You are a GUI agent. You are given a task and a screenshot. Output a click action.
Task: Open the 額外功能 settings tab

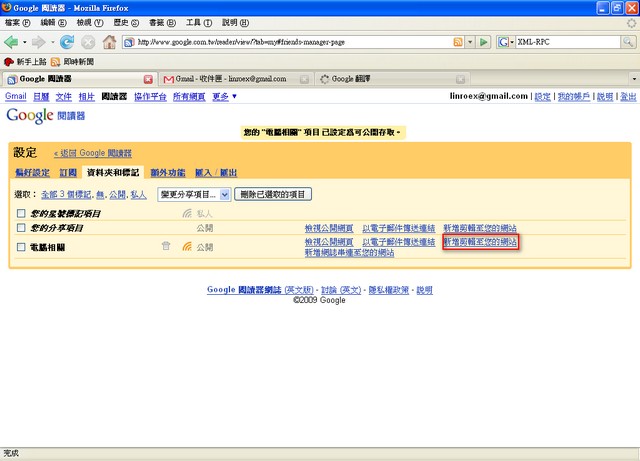(167, 173)
